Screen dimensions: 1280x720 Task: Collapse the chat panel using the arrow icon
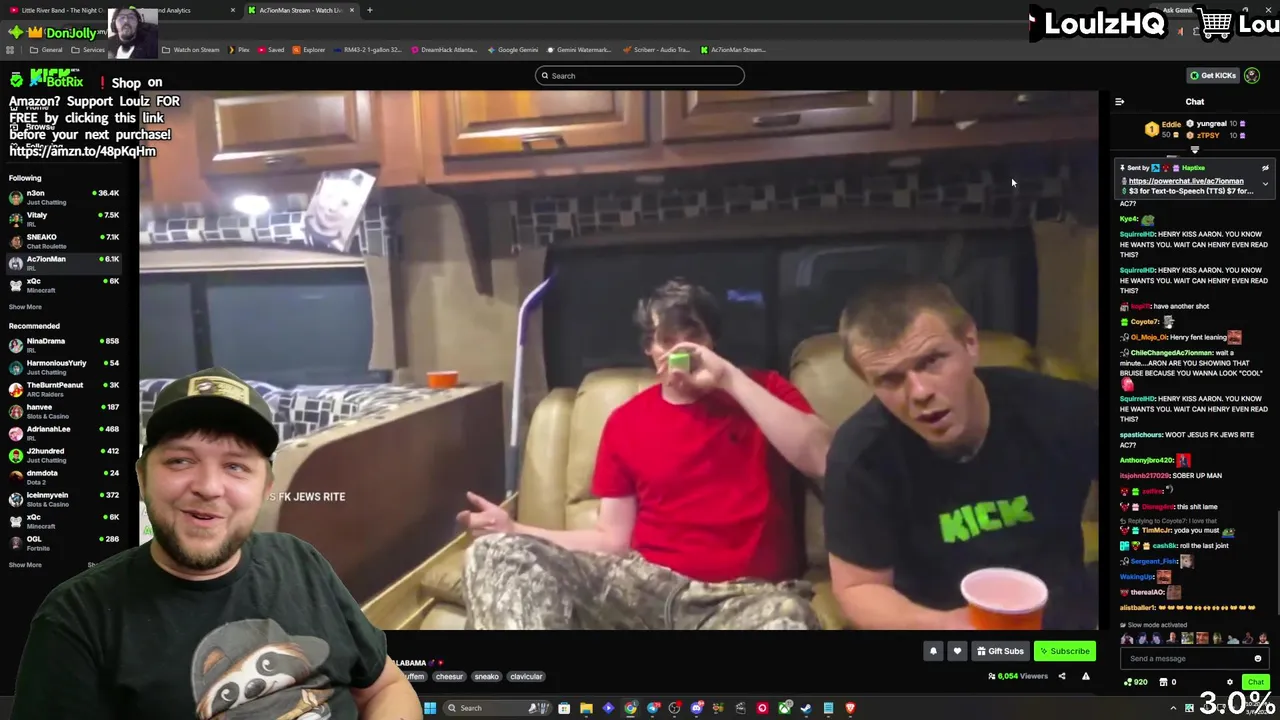tap(1119, 101)
